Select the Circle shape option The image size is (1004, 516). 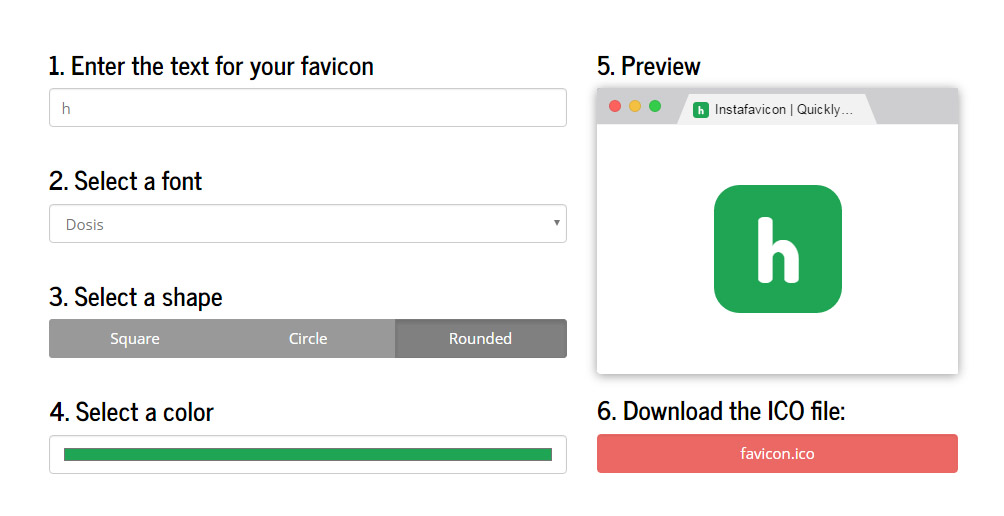pyautogui.click(x=308, y=339)
